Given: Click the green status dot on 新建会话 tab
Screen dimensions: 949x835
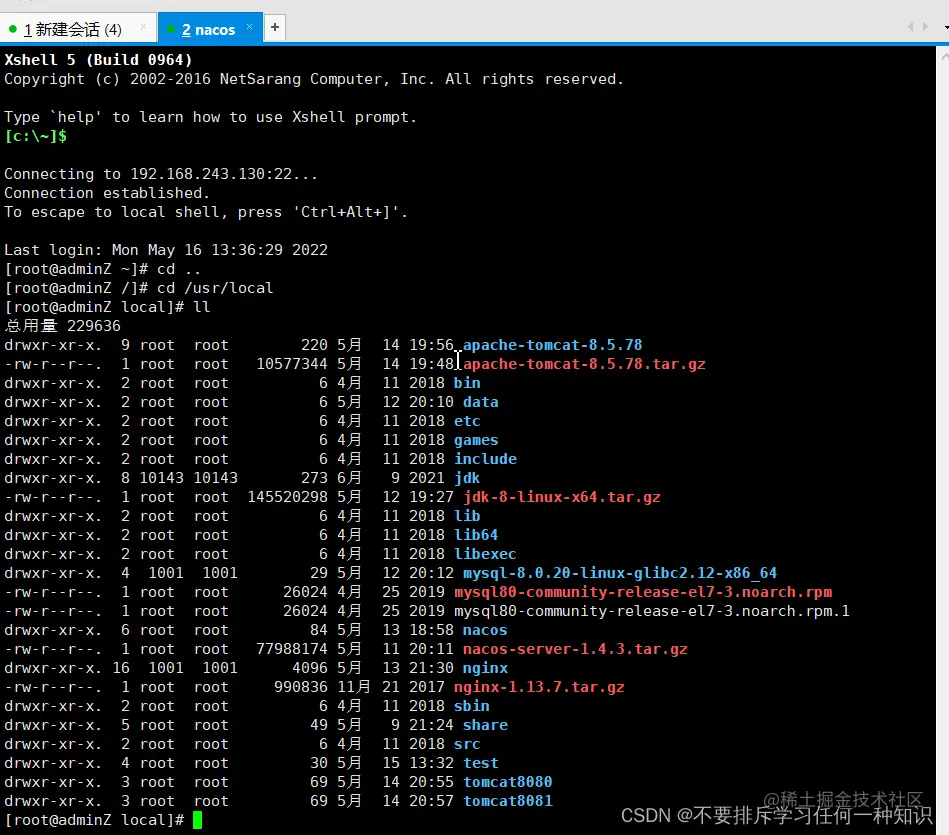Looking at the screenshot, I should point(13,29).
